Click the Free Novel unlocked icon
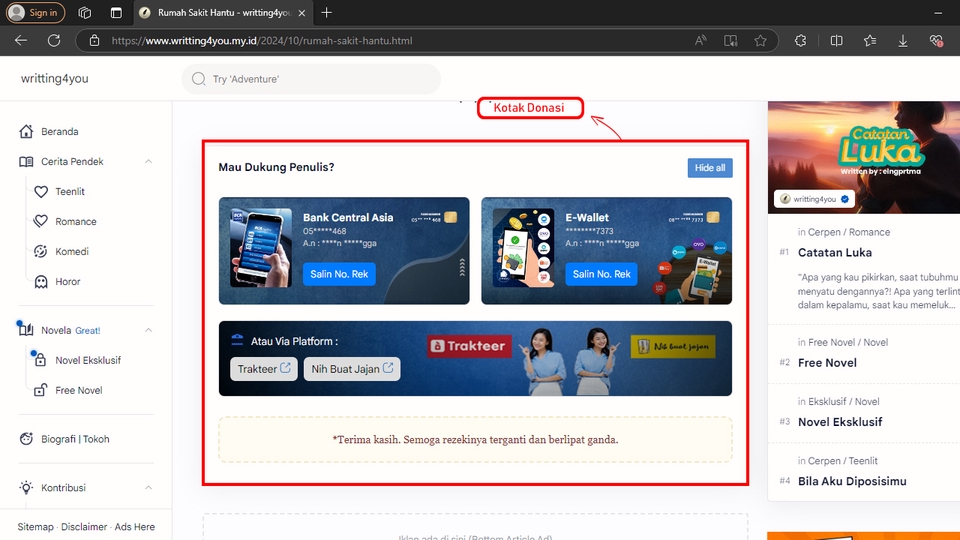The width and height of the screenshot is (960, 540). pyautogui.click(x=40, y=390)
